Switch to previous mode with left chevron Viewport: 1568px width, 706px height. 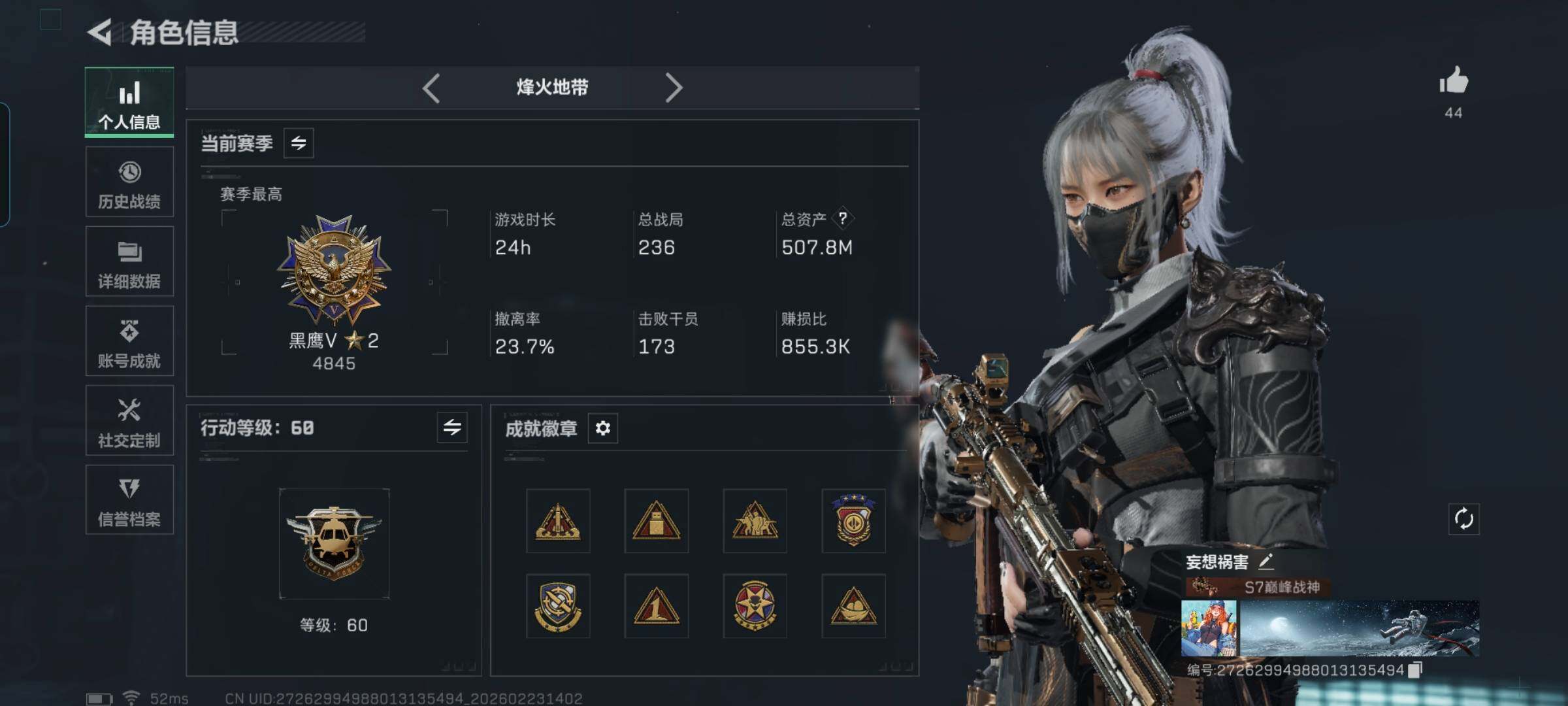click(431, 88)
